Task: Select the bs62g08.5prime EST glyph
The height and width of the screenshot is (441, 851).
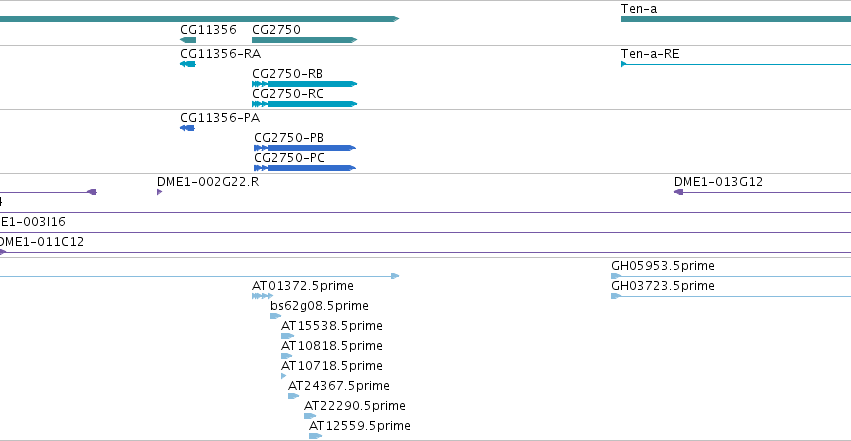Action: (x=276, y=316)
